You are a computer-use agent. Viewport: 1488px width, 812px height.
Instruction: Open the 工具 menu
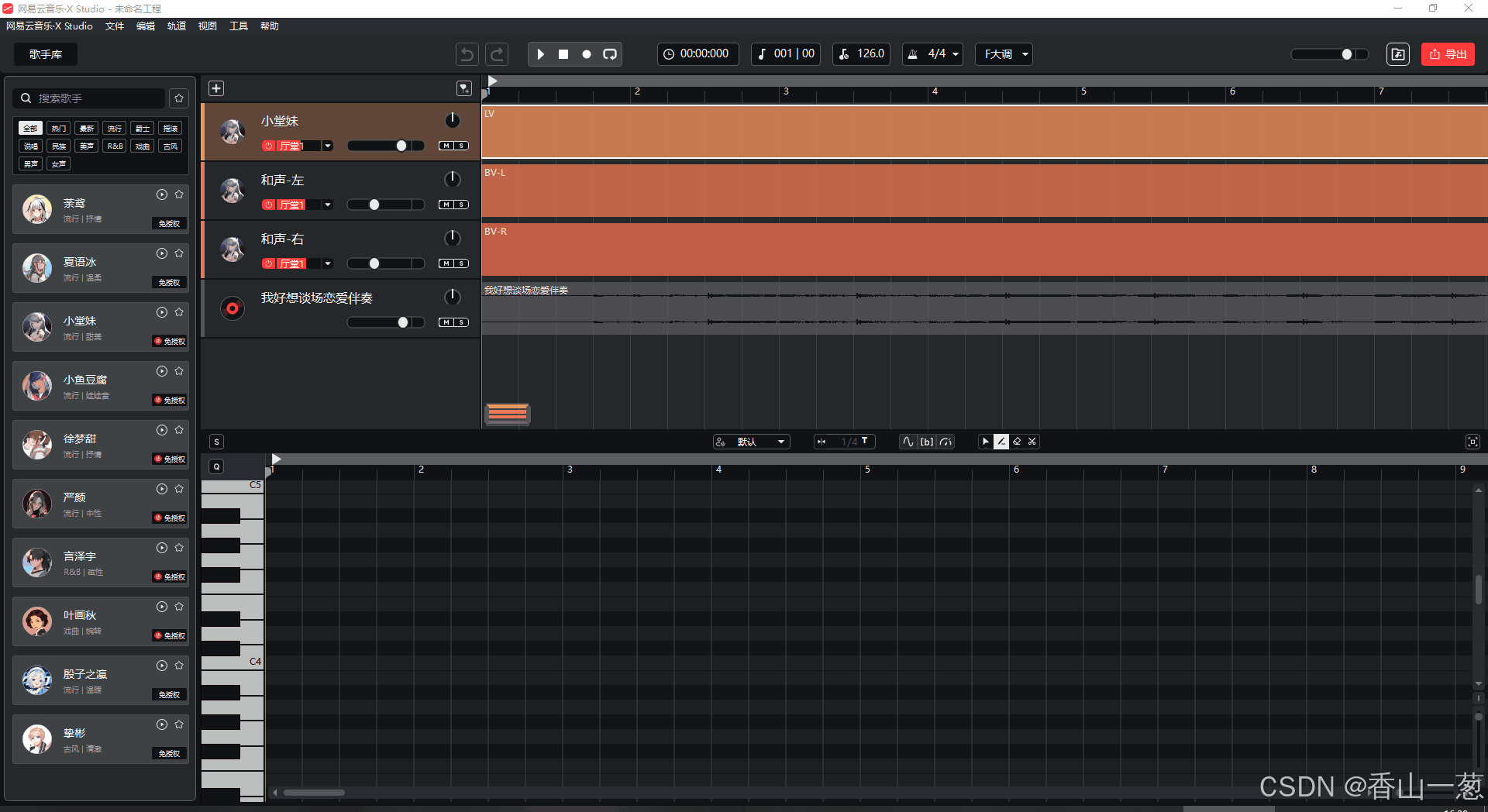pos(239,26)
